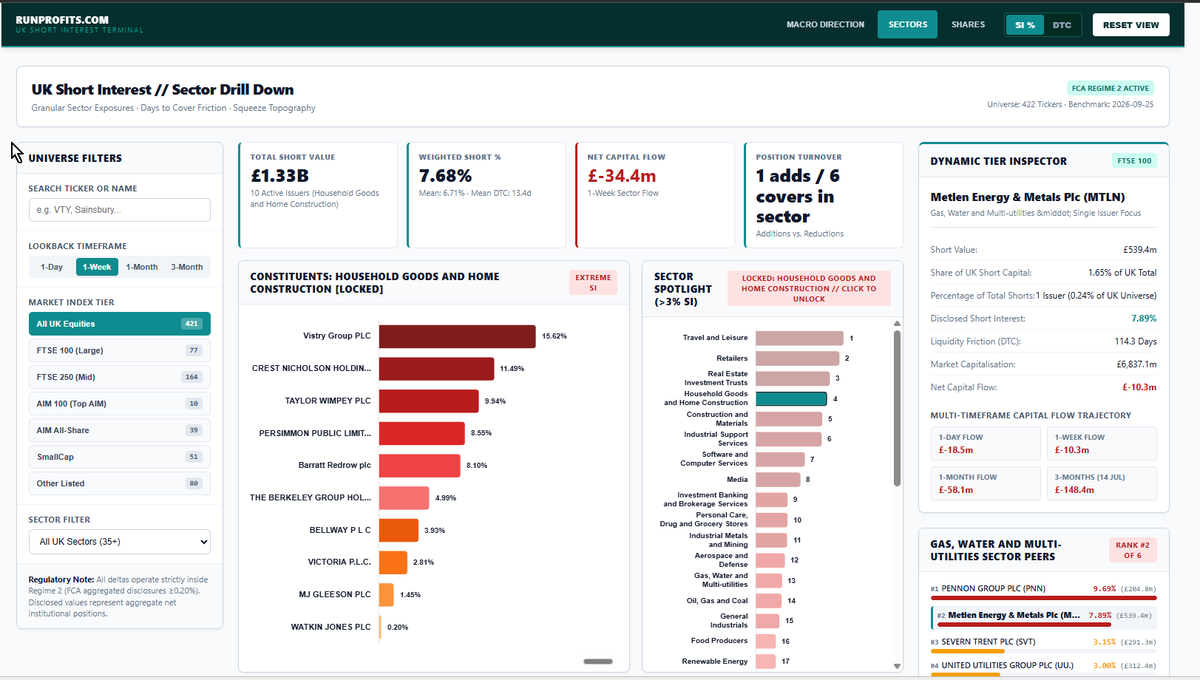Select the Retailers sector bar
The height and width of the screenshot is (680, 1200).
tap(797, 358)
